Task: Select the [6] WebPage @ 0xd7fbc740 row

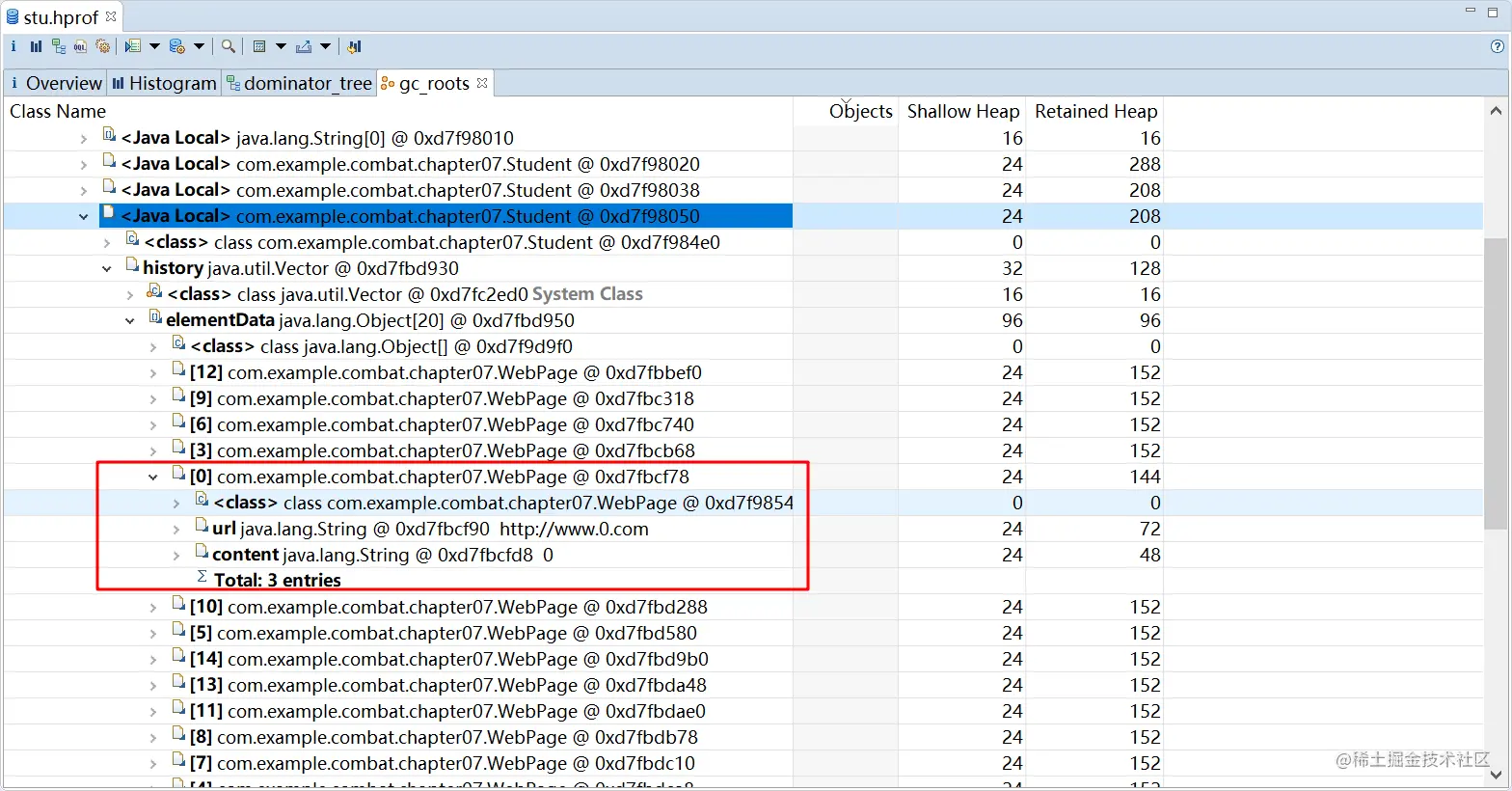Action: [742, 424]
